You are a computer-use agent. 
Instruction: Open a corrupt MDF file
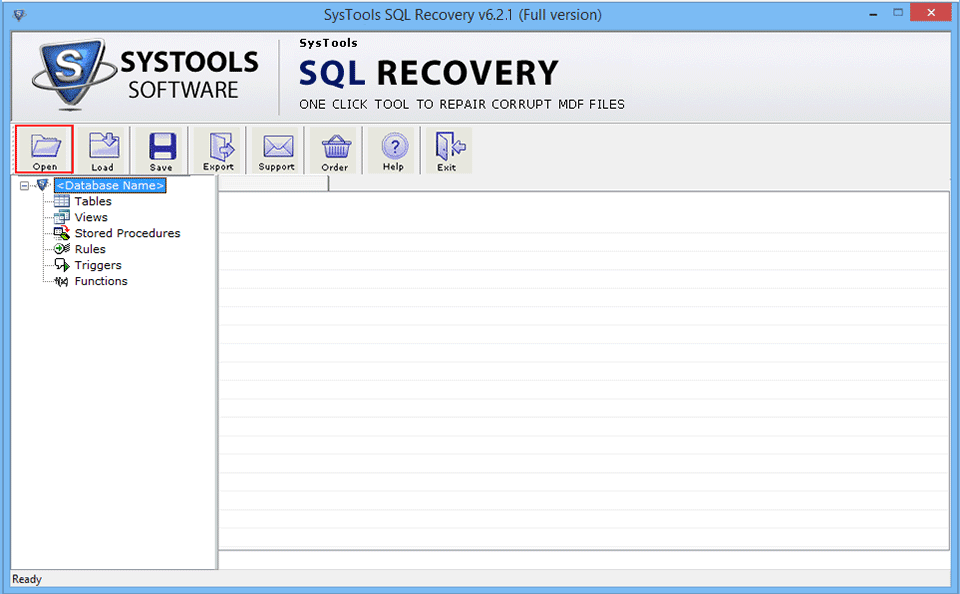[44, 148]
